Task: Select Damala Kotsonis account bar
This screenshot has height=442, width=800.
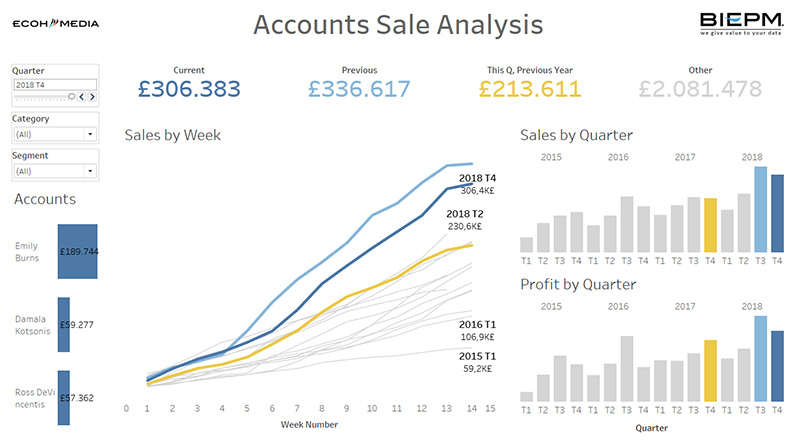Action: [64, 325]
